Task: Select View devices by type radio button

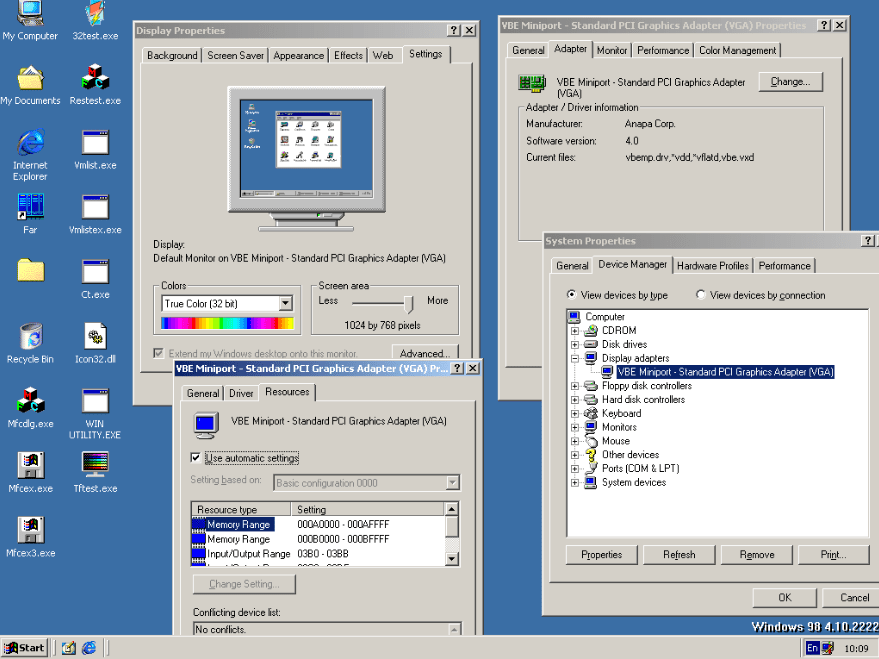Action: 571,294
